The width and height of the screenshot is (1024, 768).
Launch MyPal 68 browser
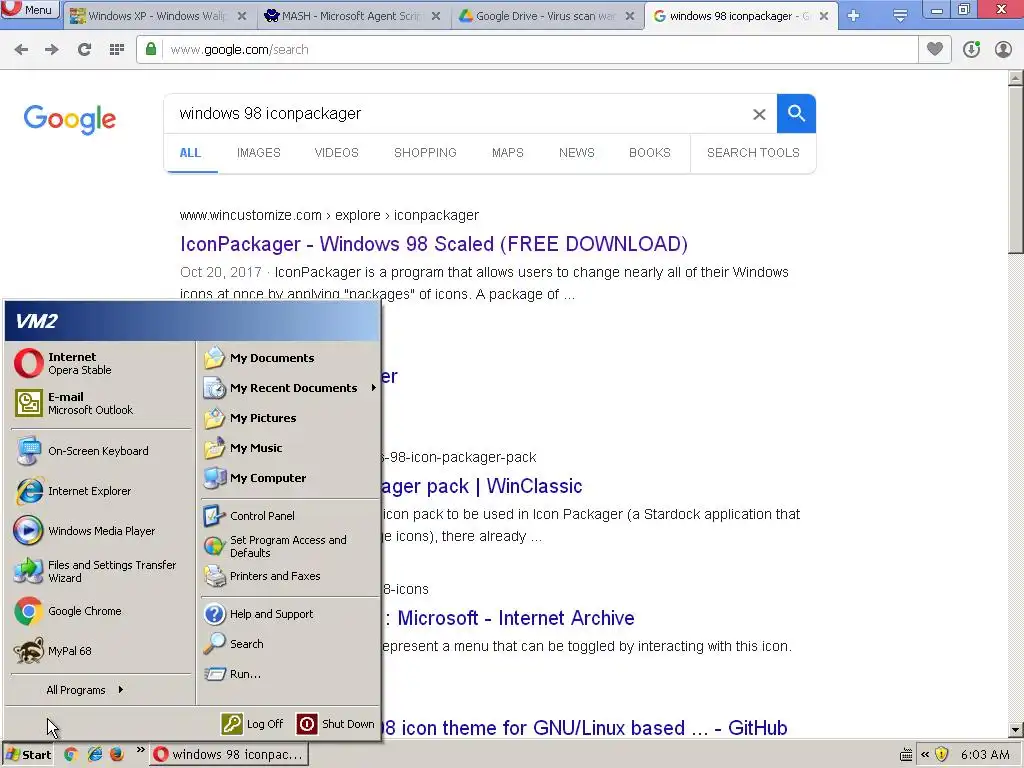101,651
